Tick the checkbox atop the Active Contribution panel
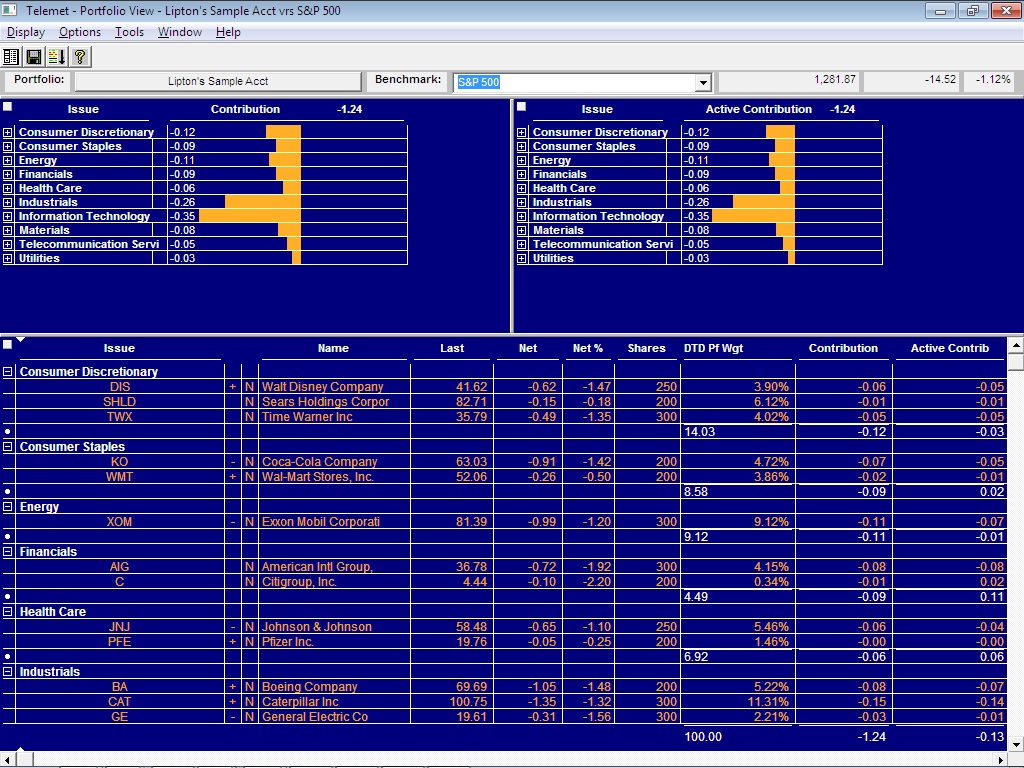The image size is (1024, 768). (521, 106)
